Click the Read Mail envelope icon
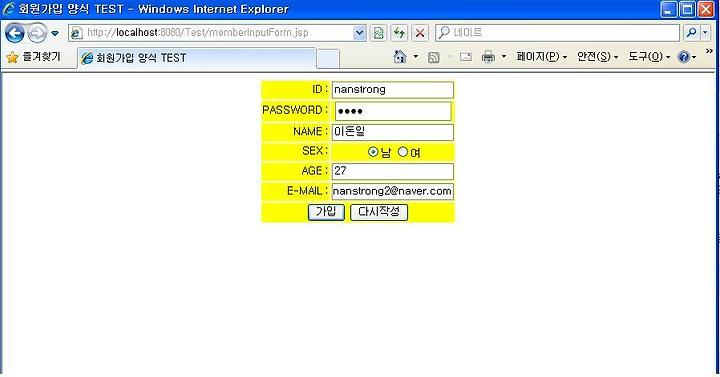The height and width of the screenshot is (377, 720). pos(466,57)
